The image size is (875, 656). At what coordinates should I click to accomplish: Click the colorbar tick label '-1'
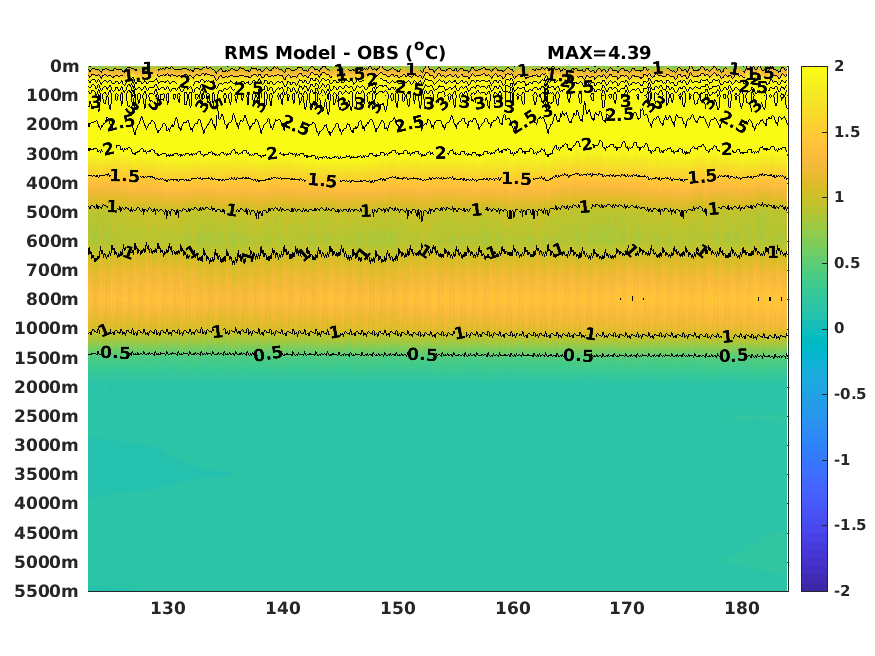(842, 460)
